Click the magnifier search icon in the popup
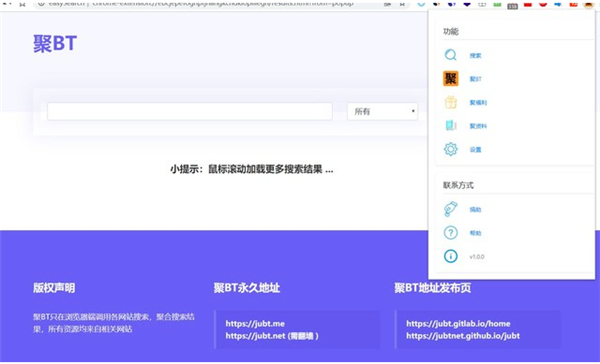Screen dimensions: 600x364 (450, 55)
